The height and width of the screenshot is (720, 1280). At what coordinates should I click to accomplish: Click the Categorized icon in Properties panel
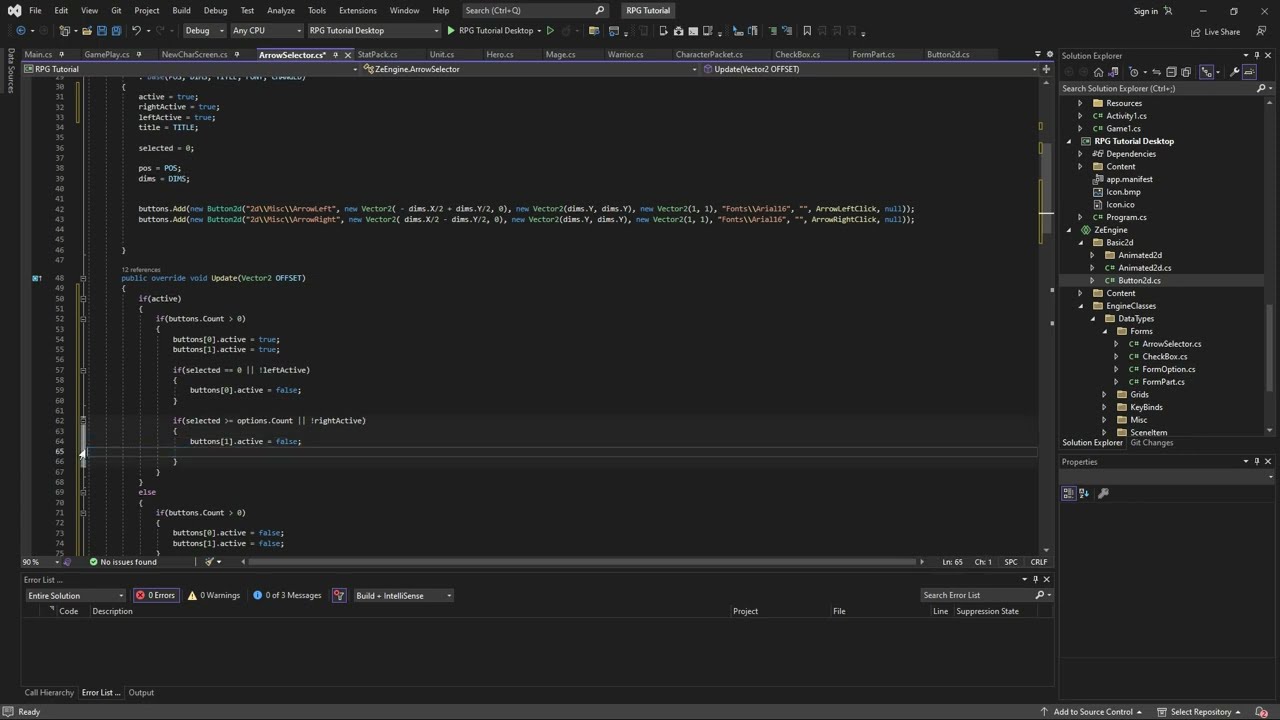pos(1069,493)
